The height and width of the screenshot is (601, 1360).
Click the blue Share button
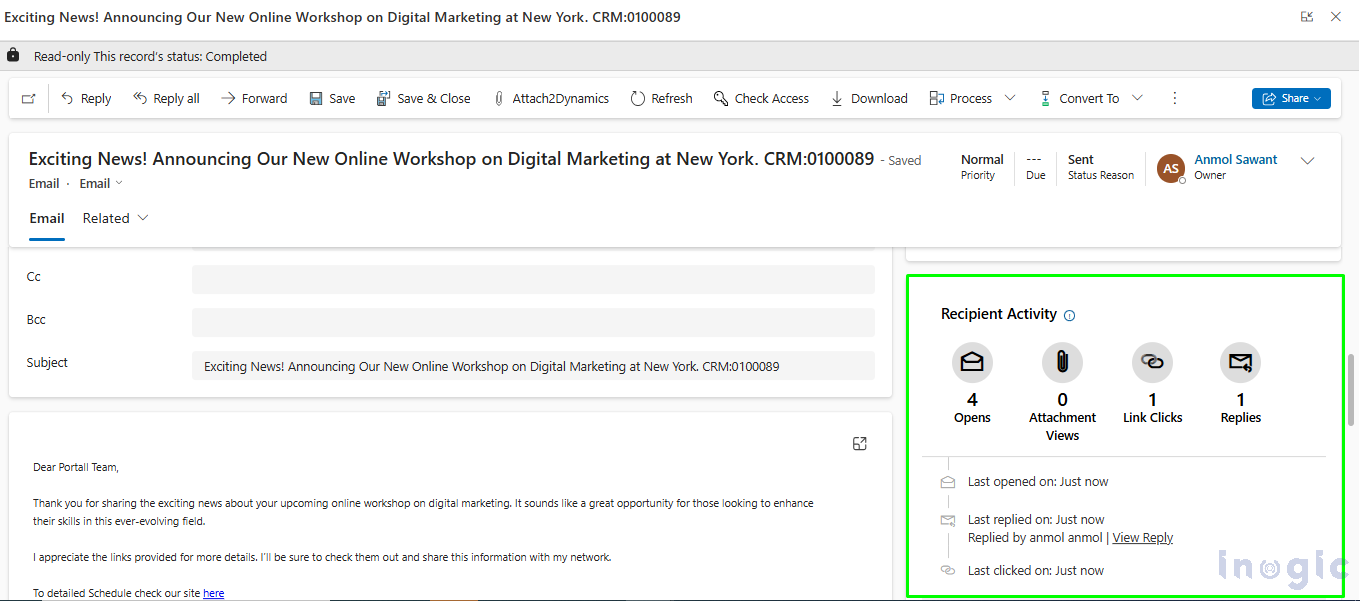(1291, 98)
